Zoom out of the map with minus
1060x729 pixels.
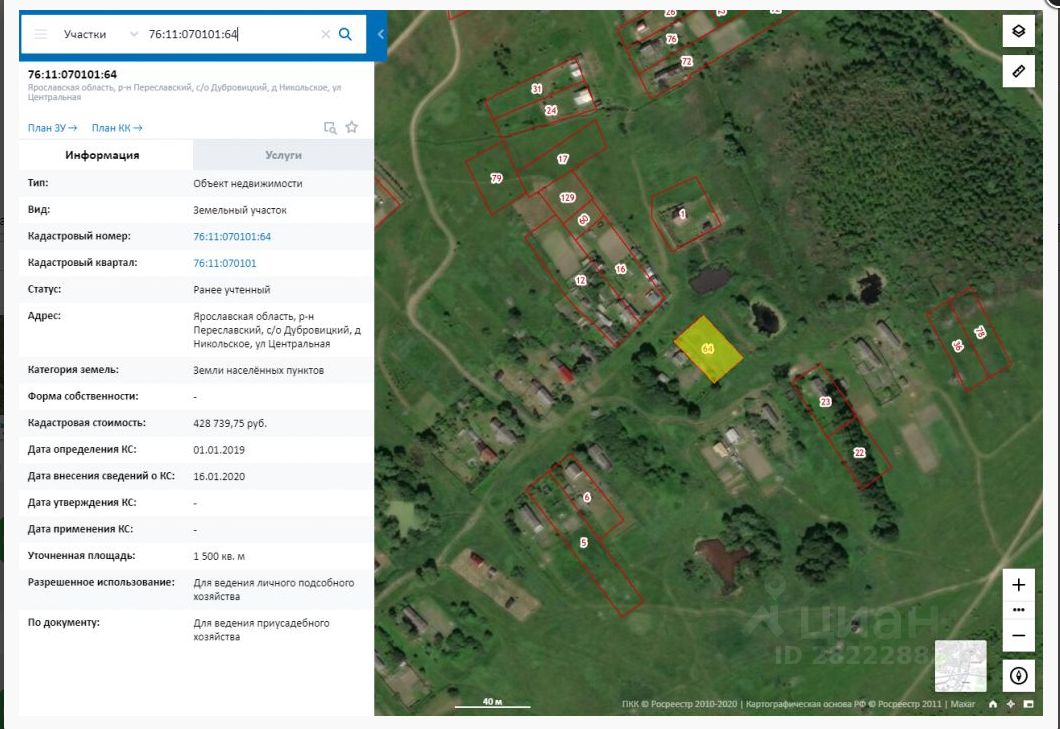[1018, 636]
